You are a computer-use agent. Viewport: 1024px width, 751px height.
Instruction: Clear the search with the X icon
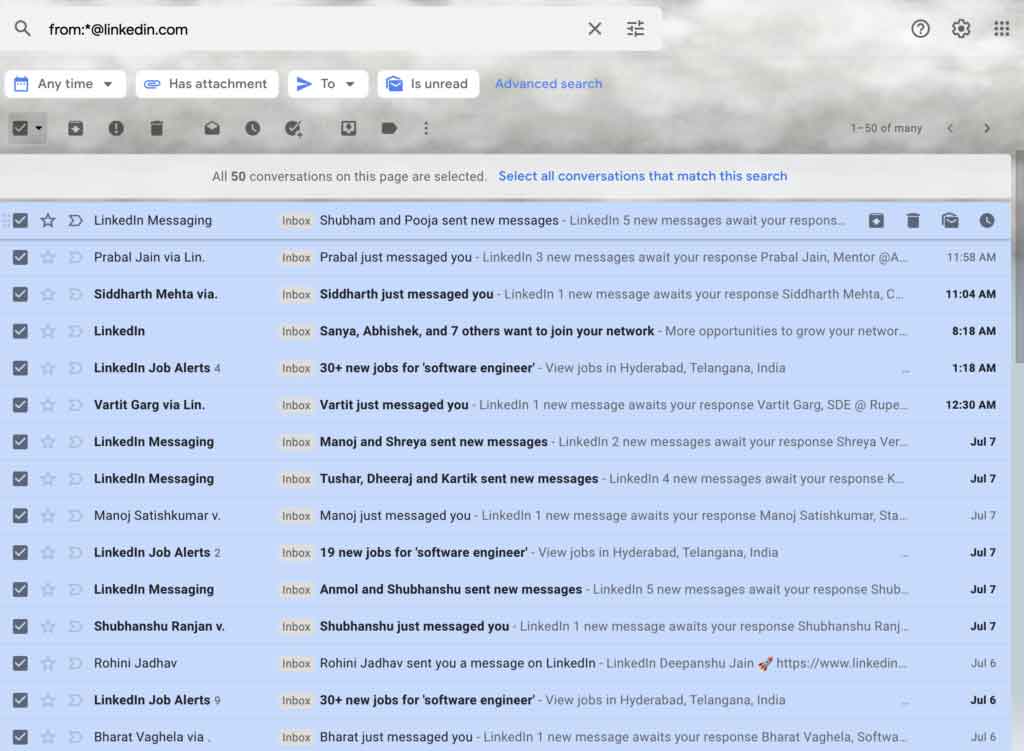pyautogui.click(x=594, y=29)
